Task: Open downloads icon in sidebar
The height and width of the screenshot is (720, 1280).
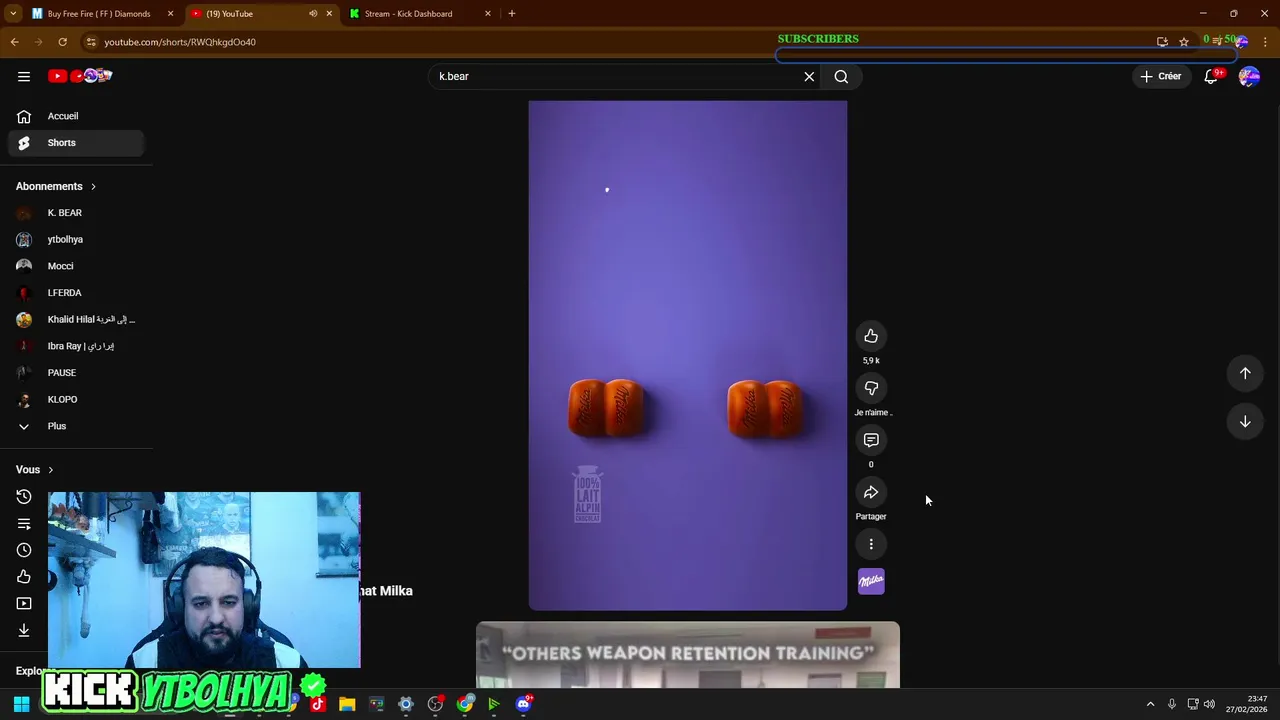Action: click(x=24, y=630)
